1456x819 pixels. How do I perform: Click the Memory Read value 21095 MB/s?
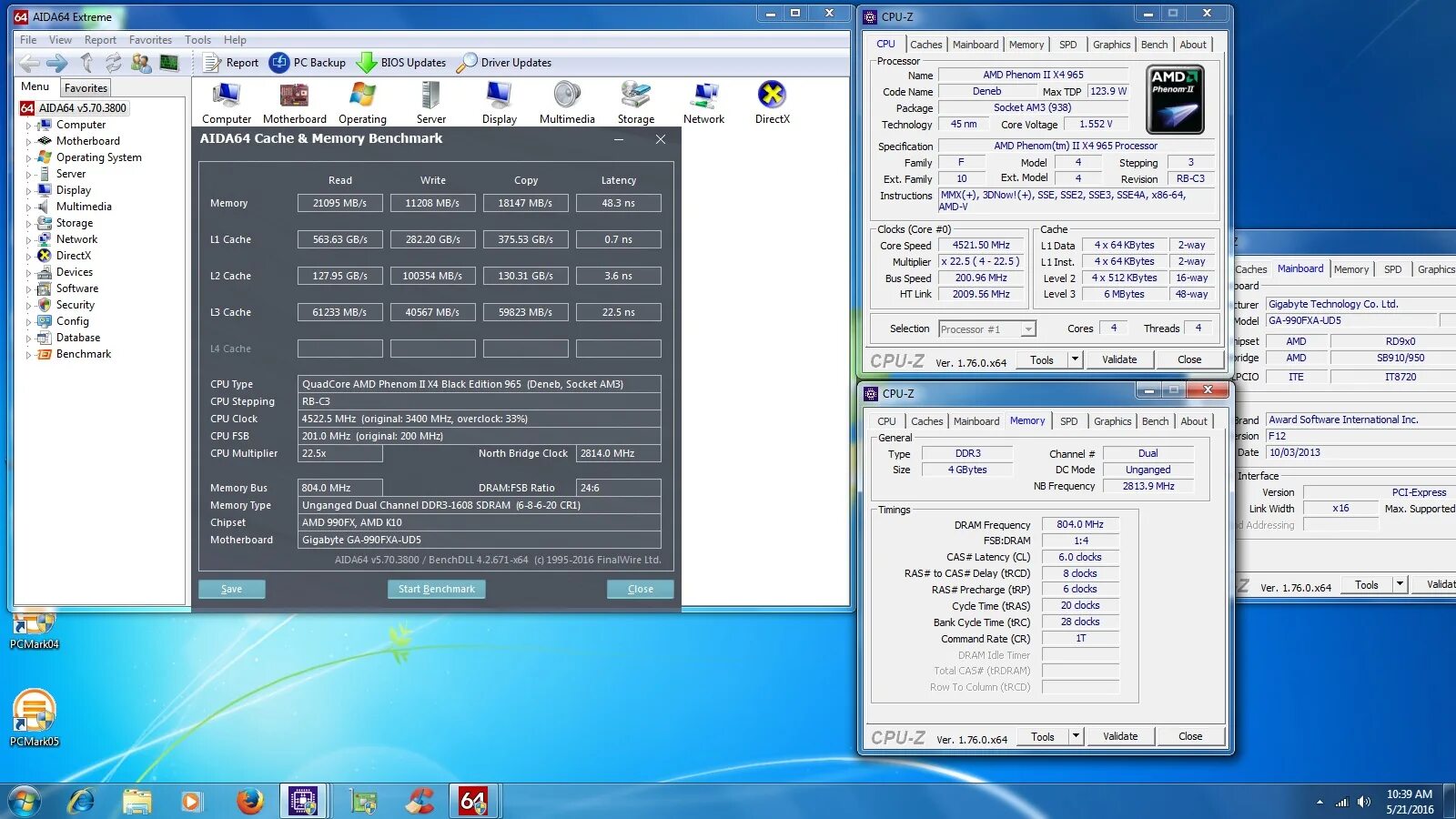[x=340, y=203]
